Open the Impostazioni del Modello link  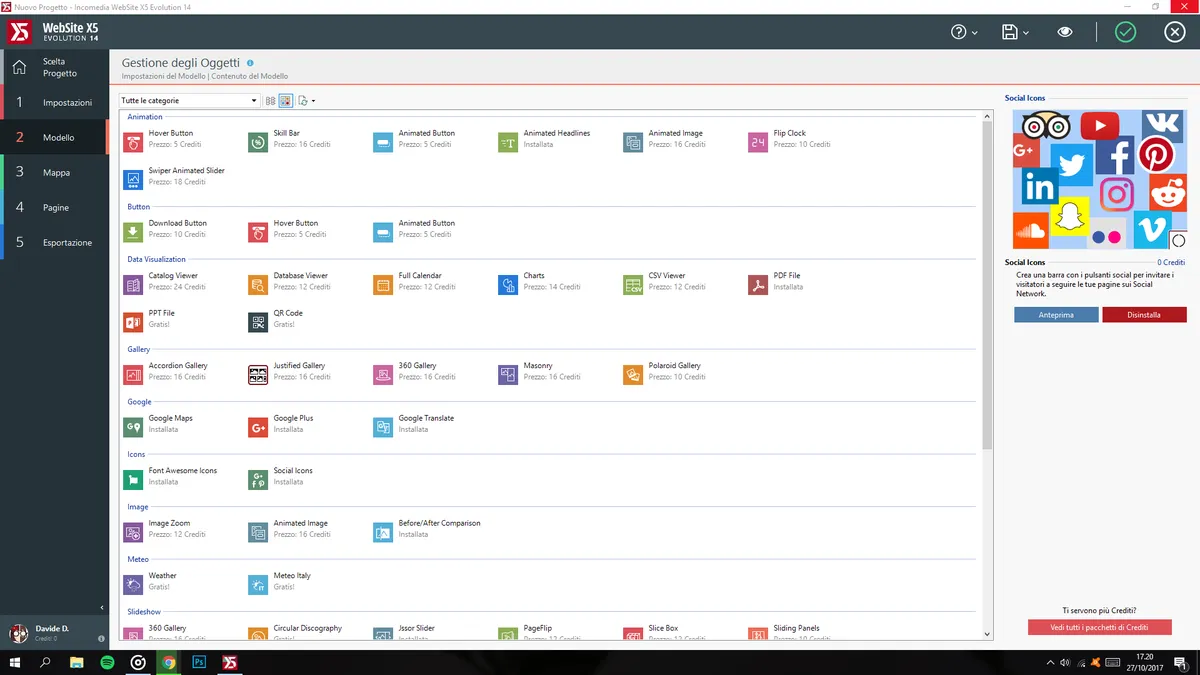coord(164,76)
